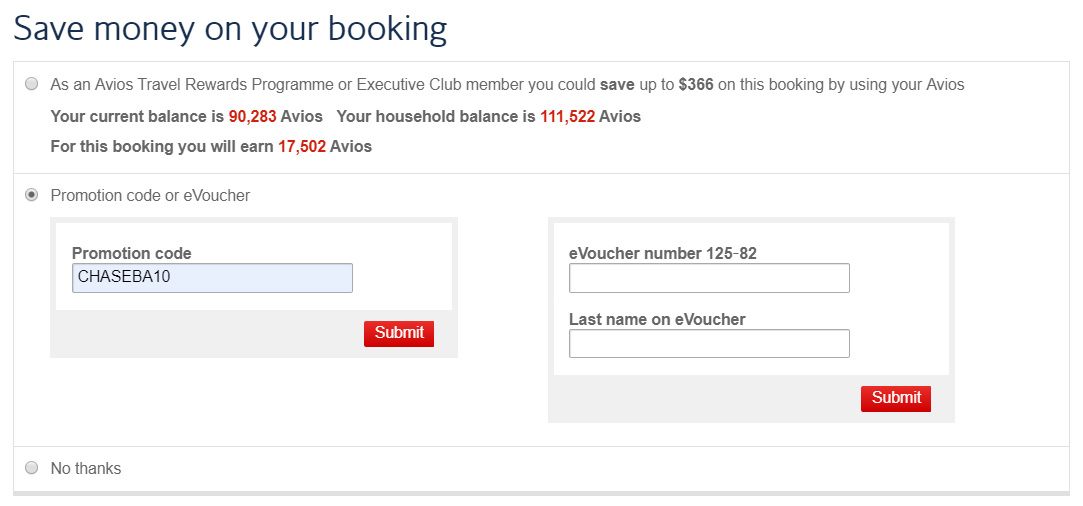This screenshot has width=1083, height=506.
Task: Click the current balance value 90,283
Action: (252, 117)
